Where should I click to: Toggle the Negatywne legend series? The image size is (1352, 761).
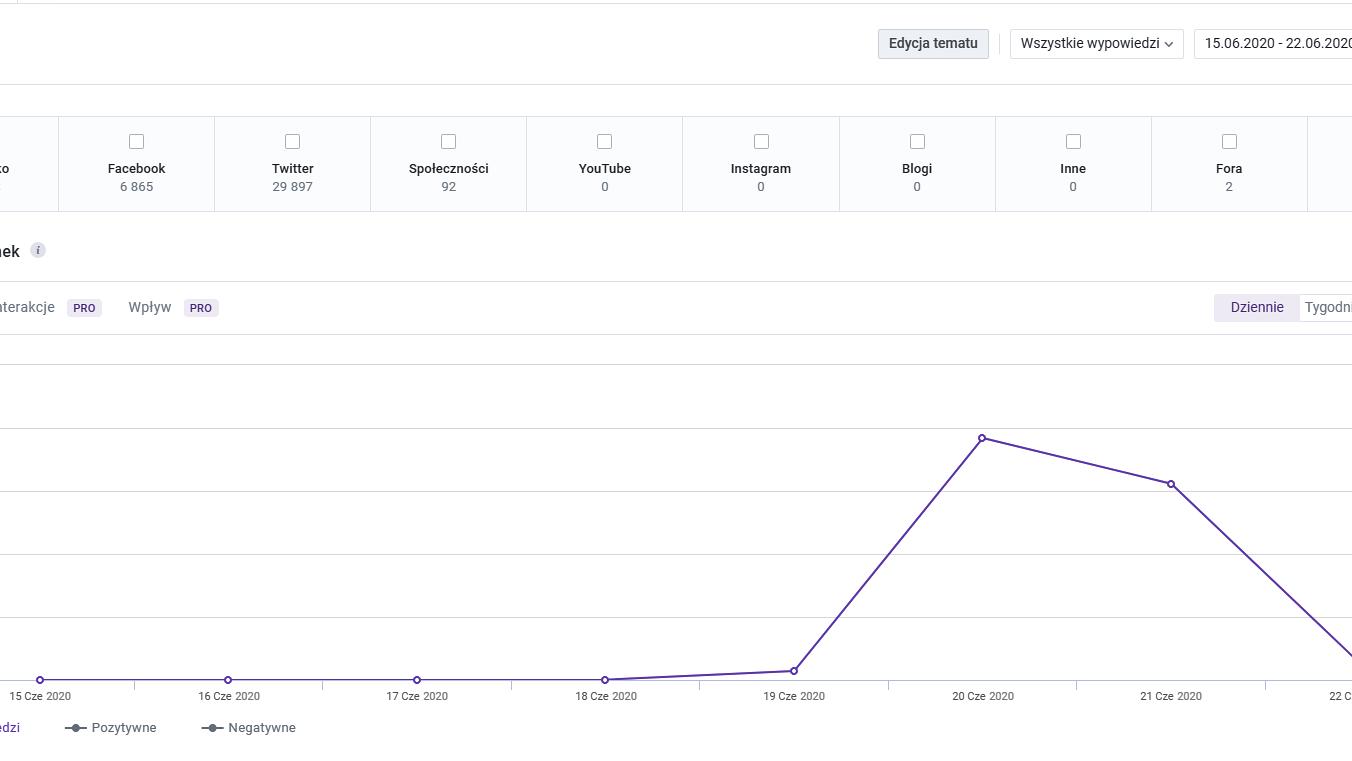249,728
